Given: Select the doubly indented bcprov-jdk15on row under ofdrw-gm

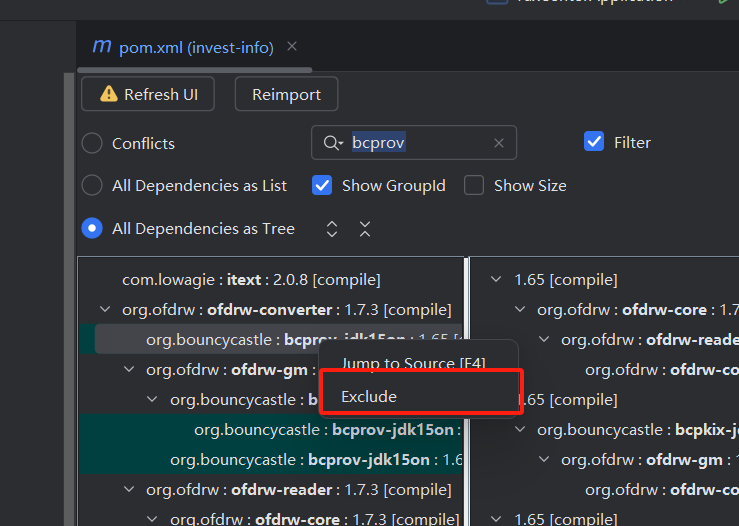Looking at the screenshot, I should click(x=271, y=429).
